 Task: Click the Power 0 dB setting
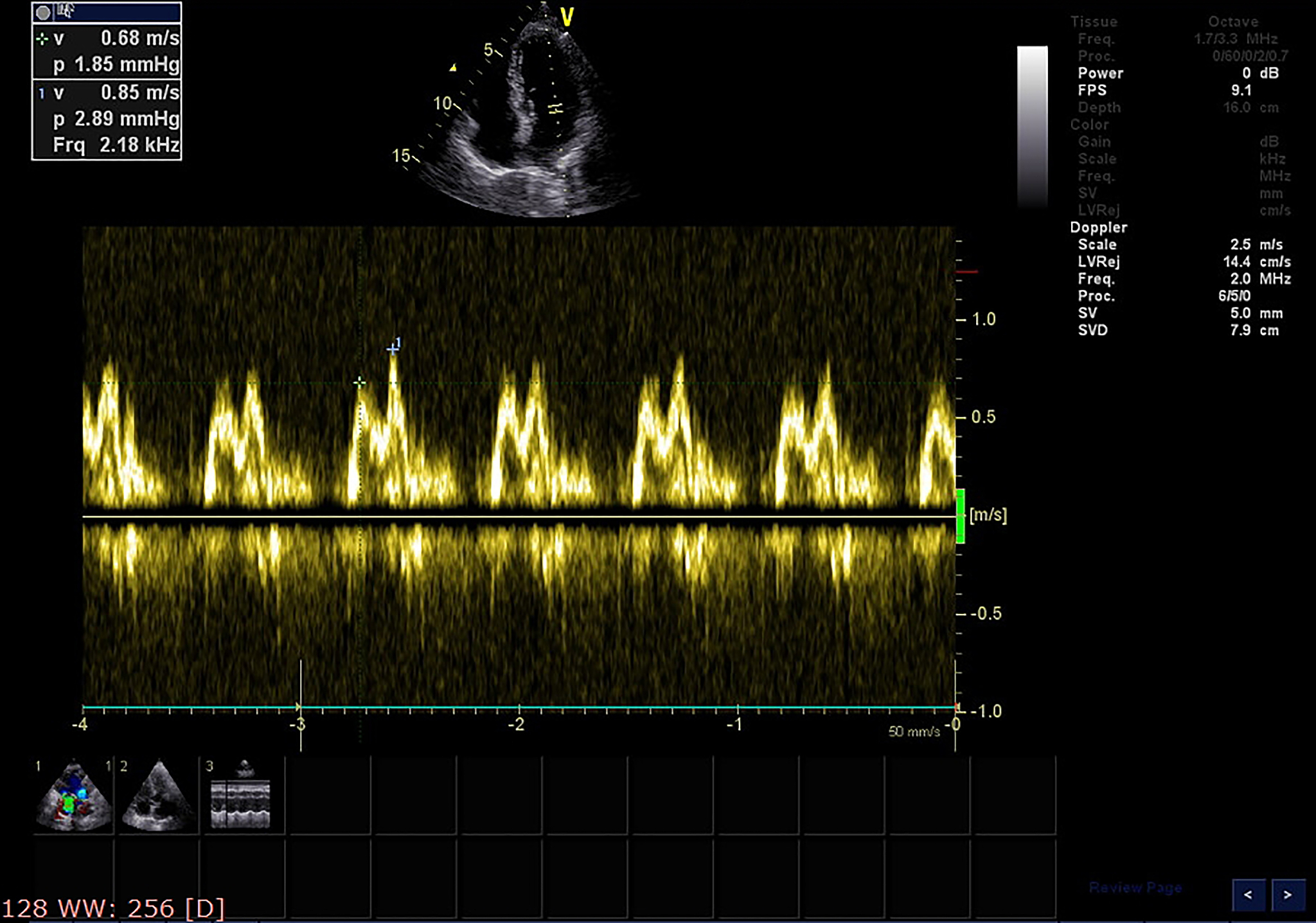(x=1178, y=73)
